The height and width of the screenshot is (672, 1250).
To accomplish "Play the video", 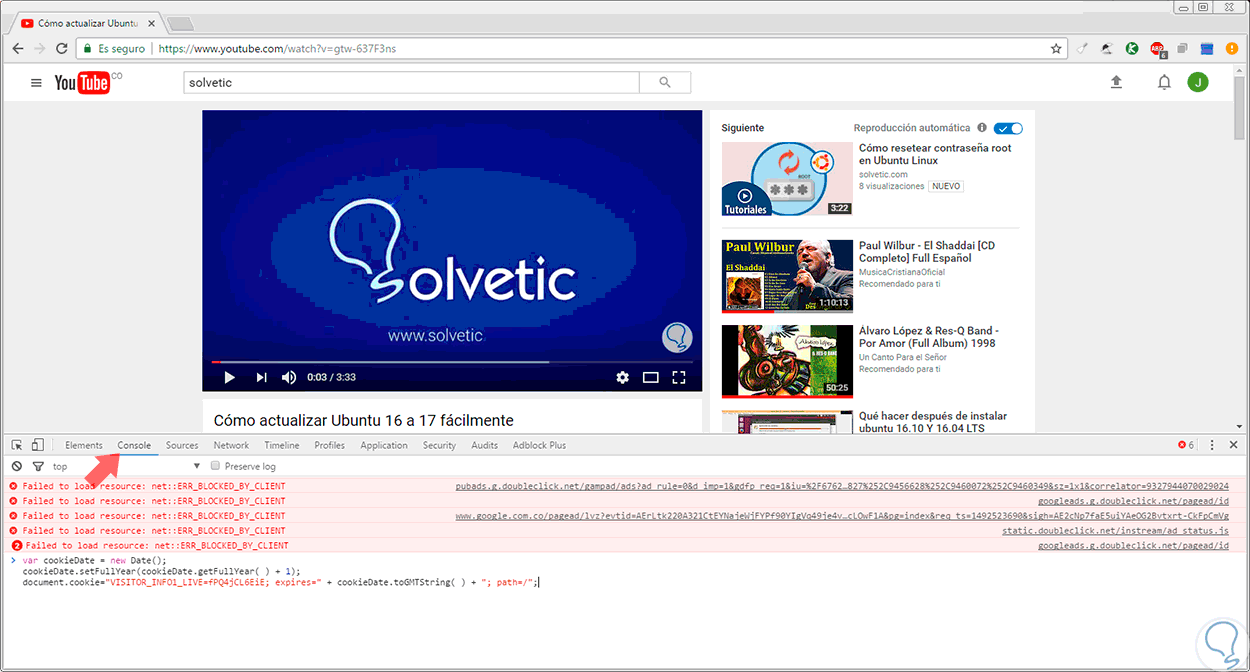I will [229, 377].
